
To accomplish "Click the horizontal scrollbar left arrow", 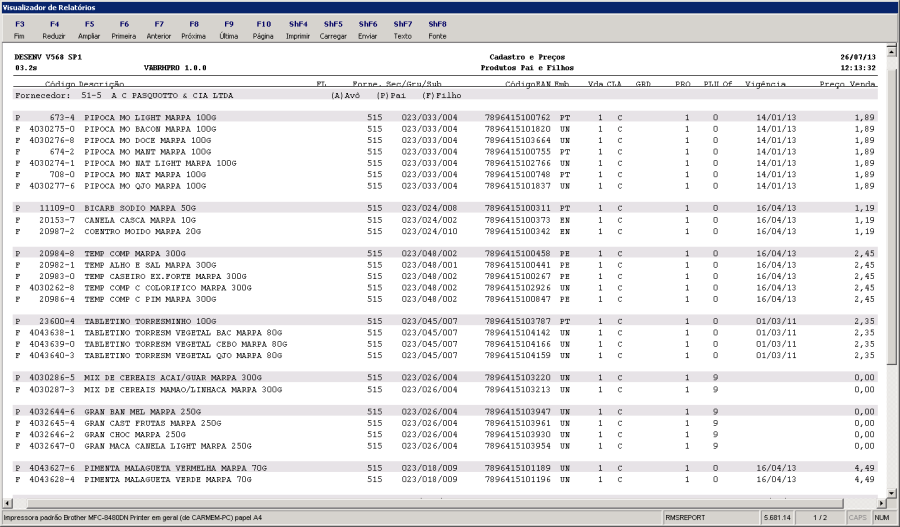I will tap(7, 503).
